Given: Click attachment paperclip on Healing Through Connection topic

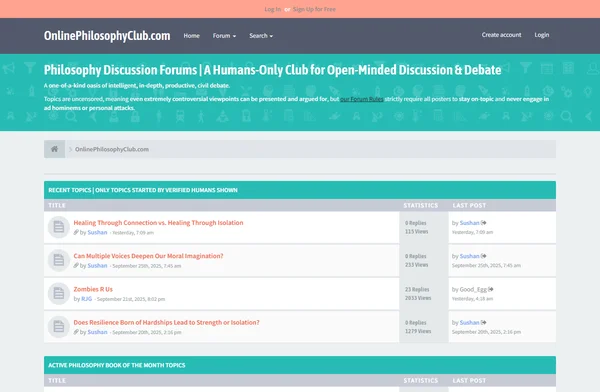Looking at the screenshot, I should [x=76, y=232].
